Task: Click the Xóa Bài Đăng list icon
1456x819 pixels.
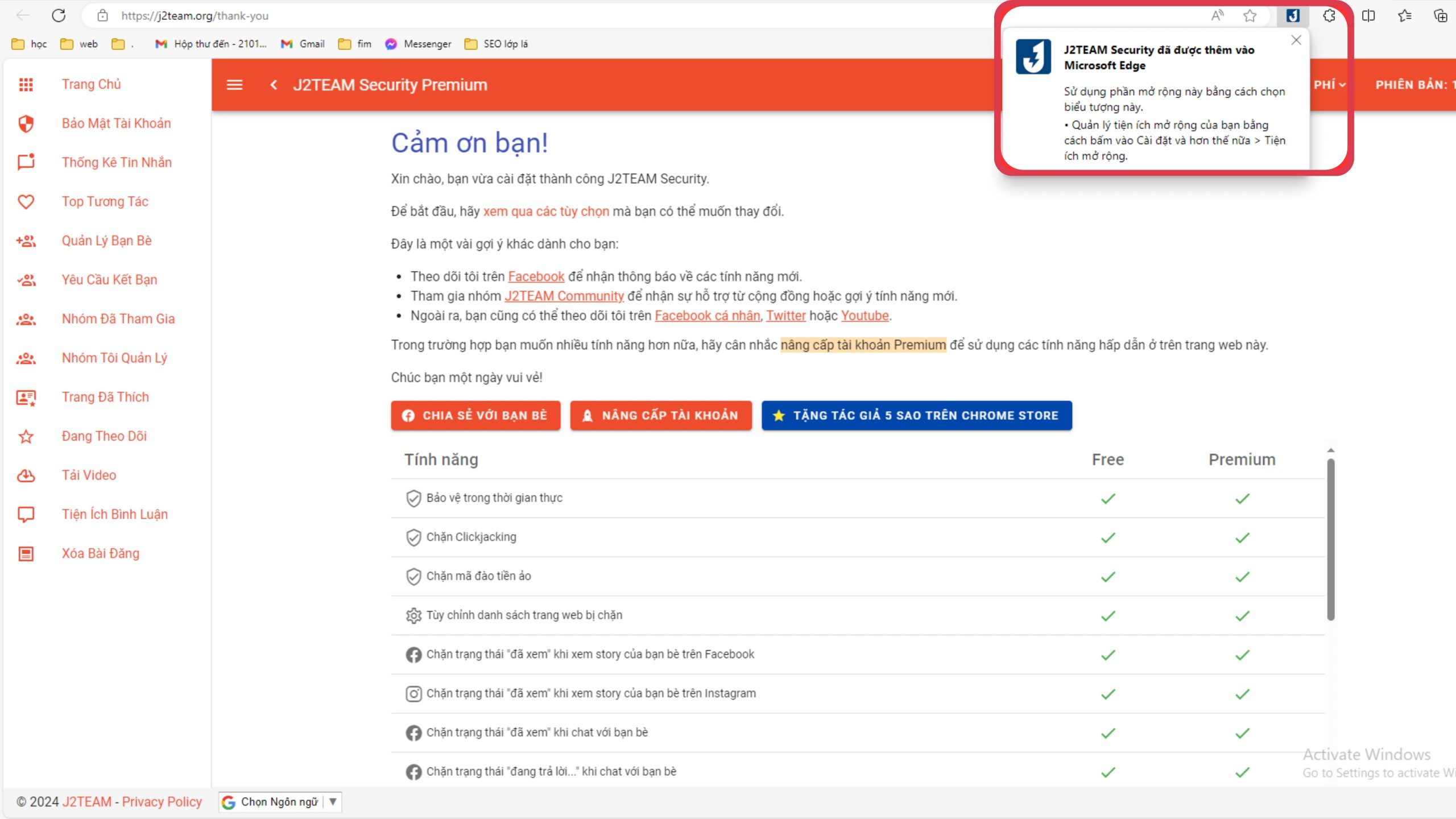Action: [x=26, y=554]
